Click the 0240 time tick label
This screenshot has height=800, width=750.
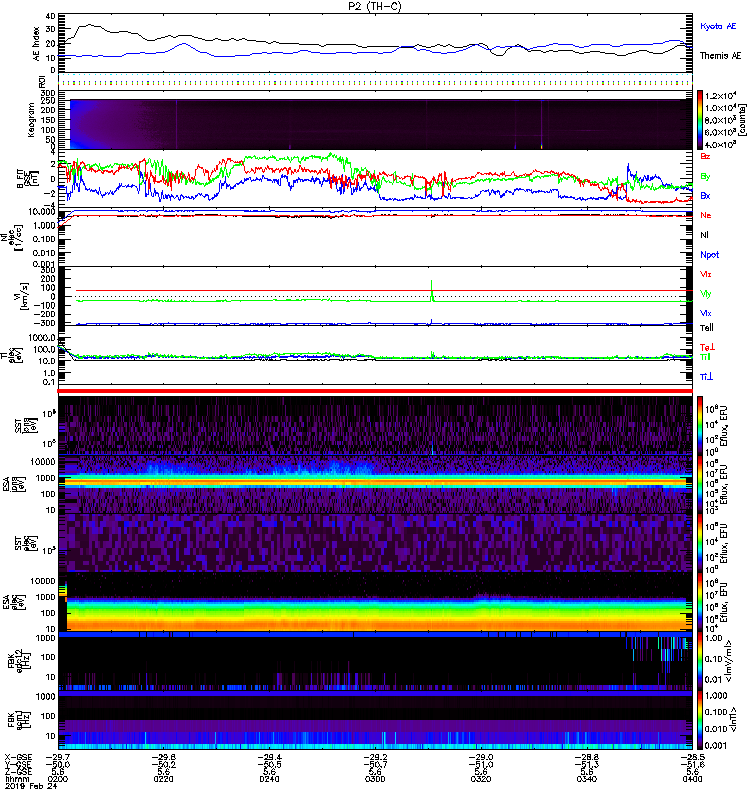269,779
